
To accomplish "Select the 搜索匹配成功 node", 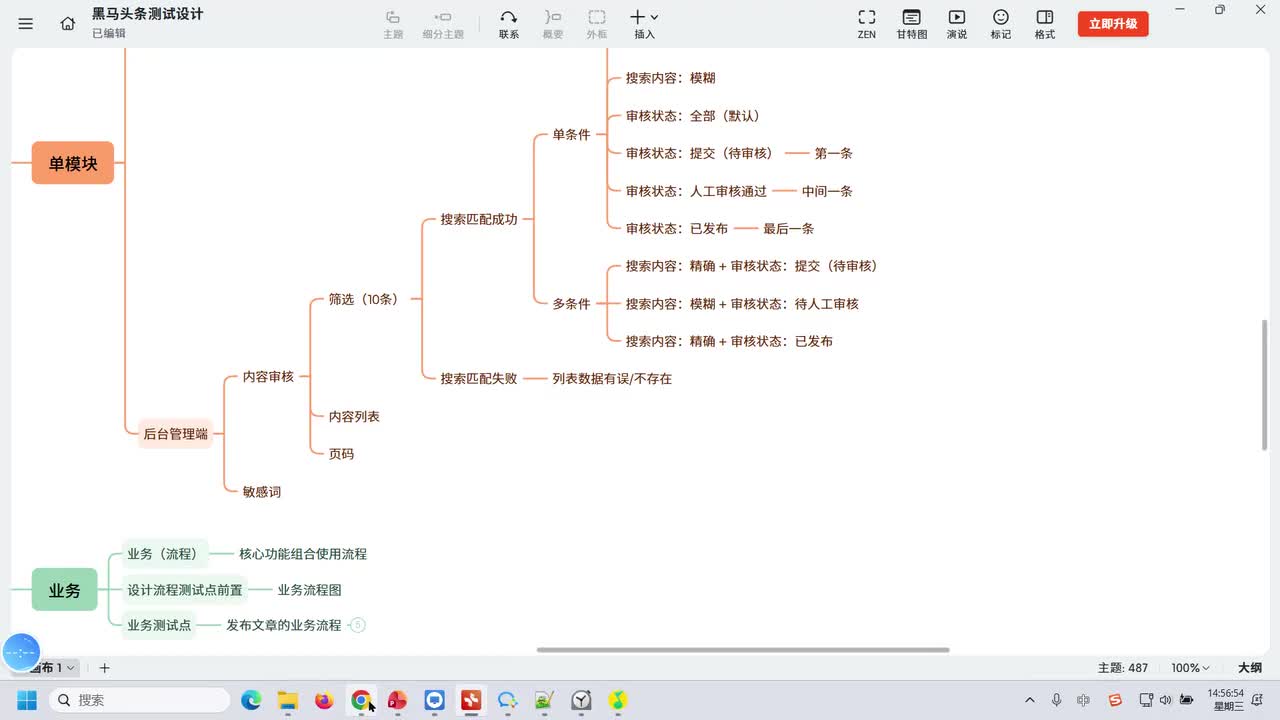I will 479,219.
